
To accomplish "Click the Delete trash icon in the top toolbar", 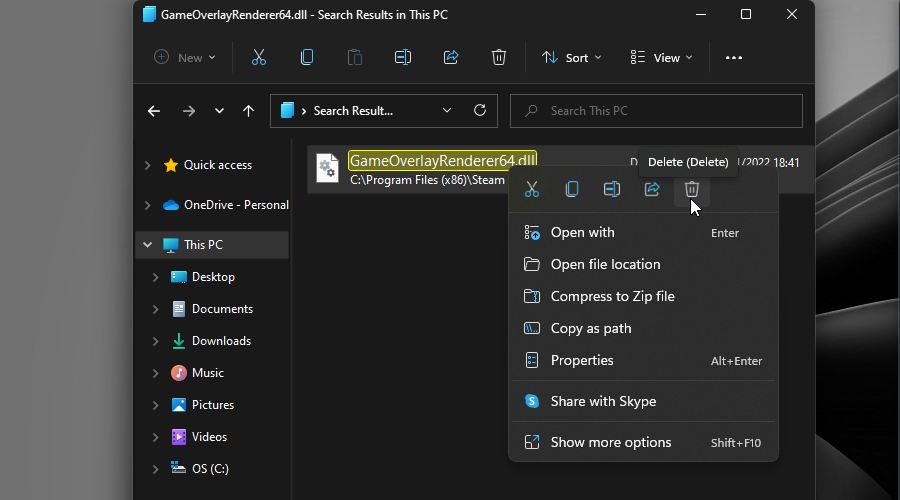I will click(499, 57).
